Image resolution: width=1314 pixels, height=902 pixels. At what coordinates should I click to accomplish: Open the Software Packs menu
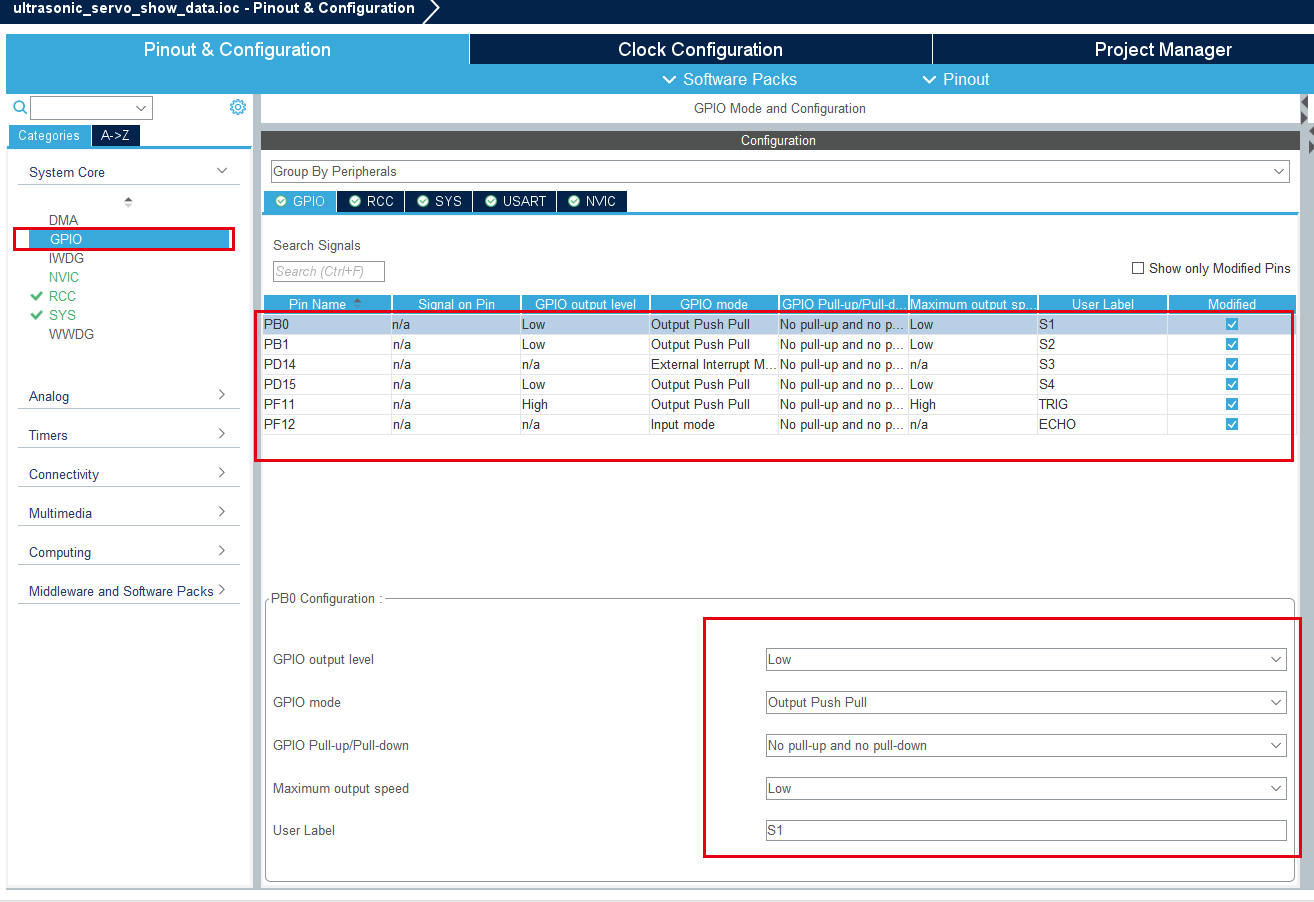[x=730, y=79]
